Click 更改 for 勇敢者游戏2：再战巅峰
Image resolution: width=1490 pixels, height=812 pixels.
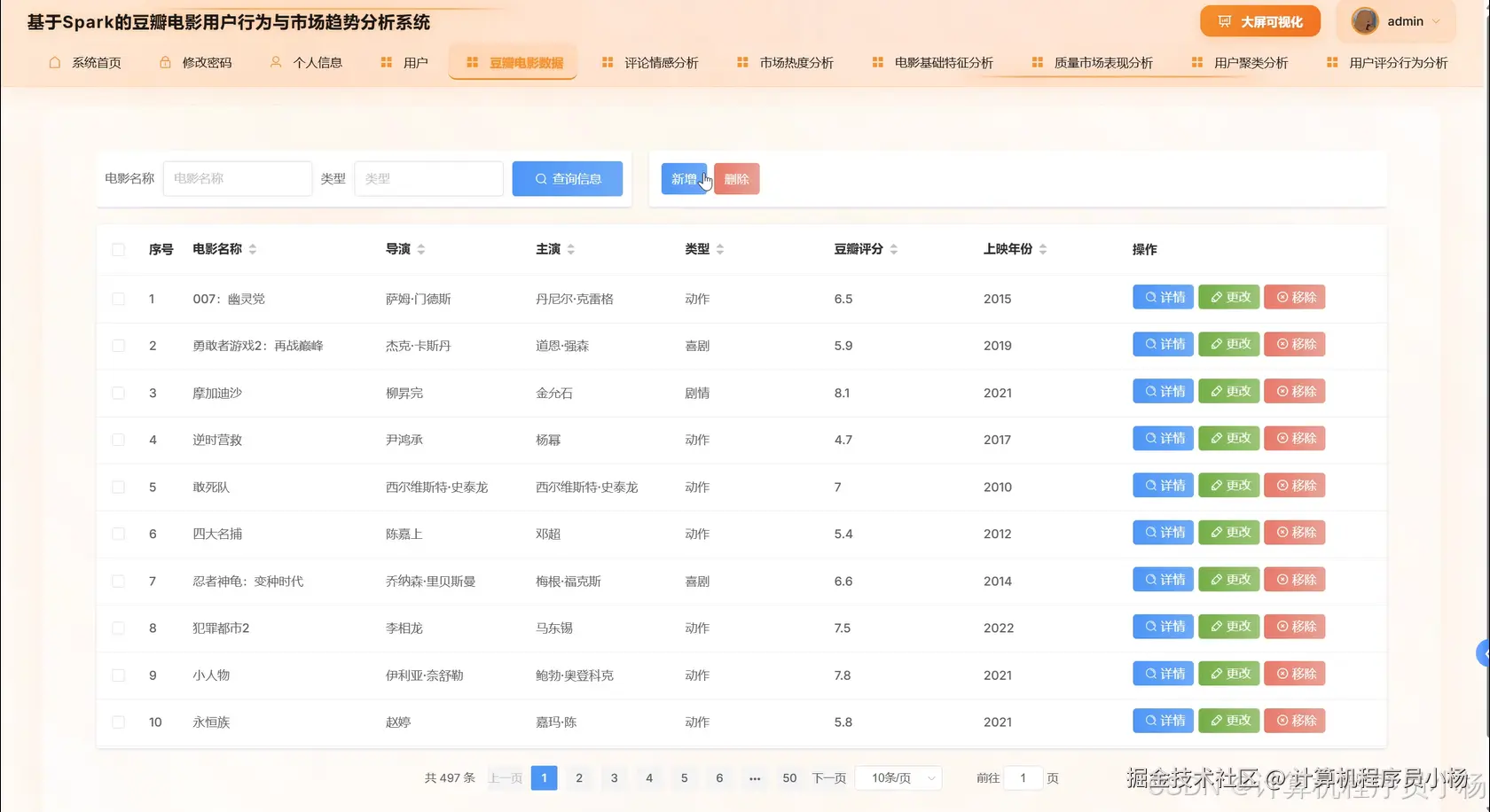tap(1229, 344)
